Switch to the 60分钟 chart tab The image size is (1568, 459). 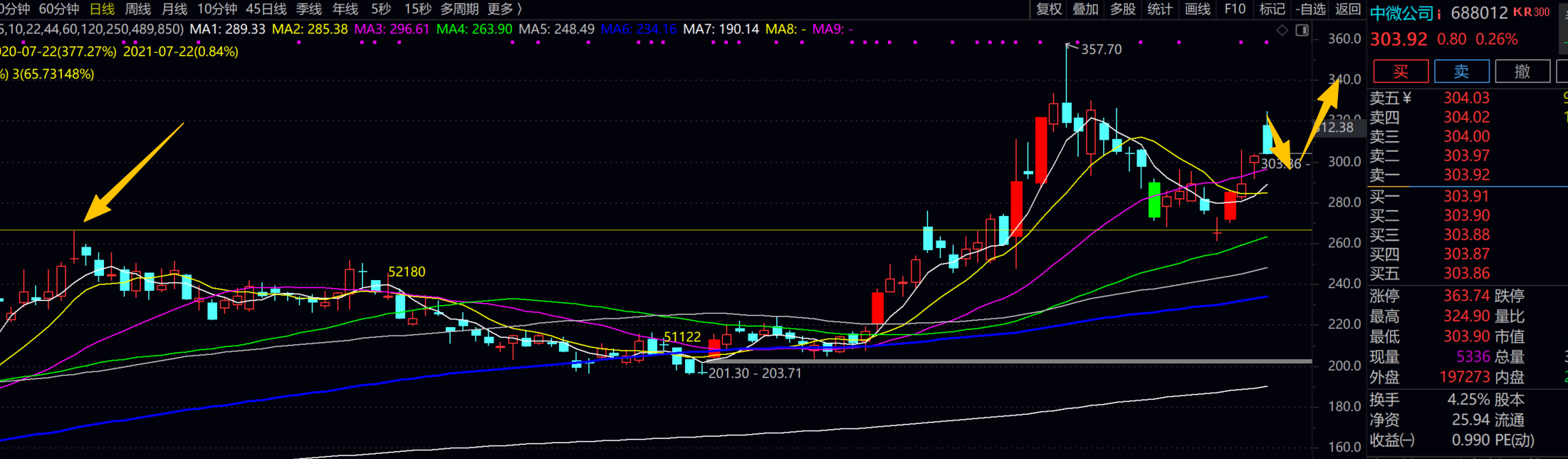tap(59, 9)
